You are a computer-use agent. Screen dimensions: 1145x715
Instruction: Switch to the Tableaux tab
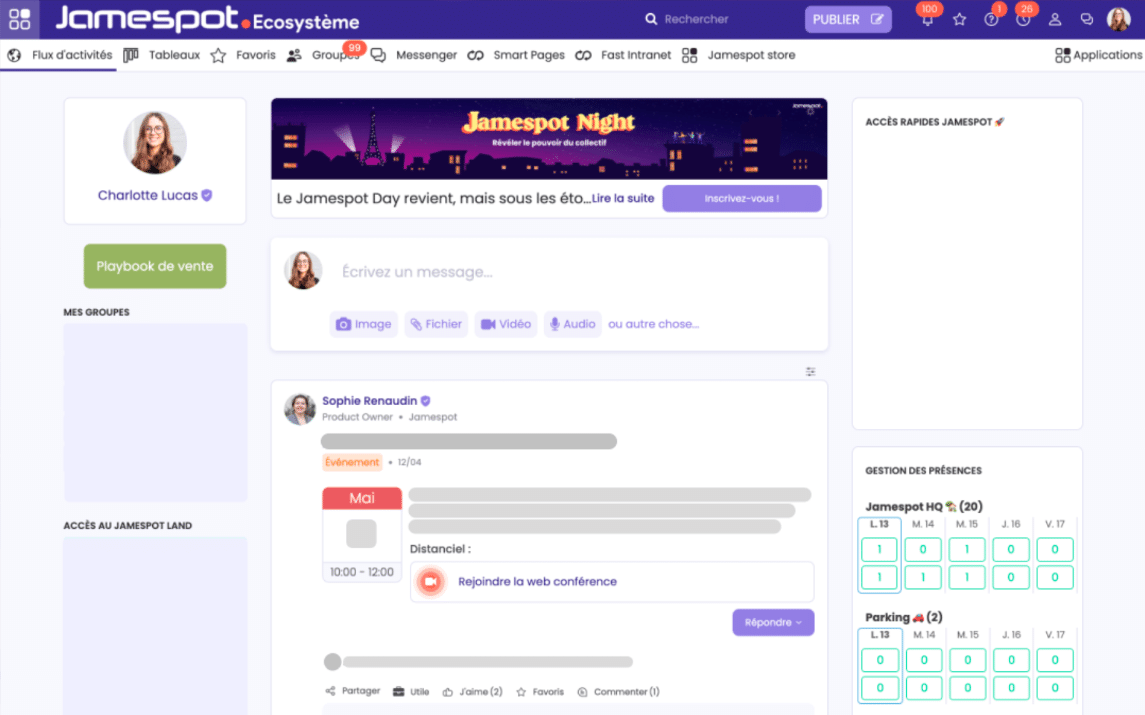(x=163, y=55)
